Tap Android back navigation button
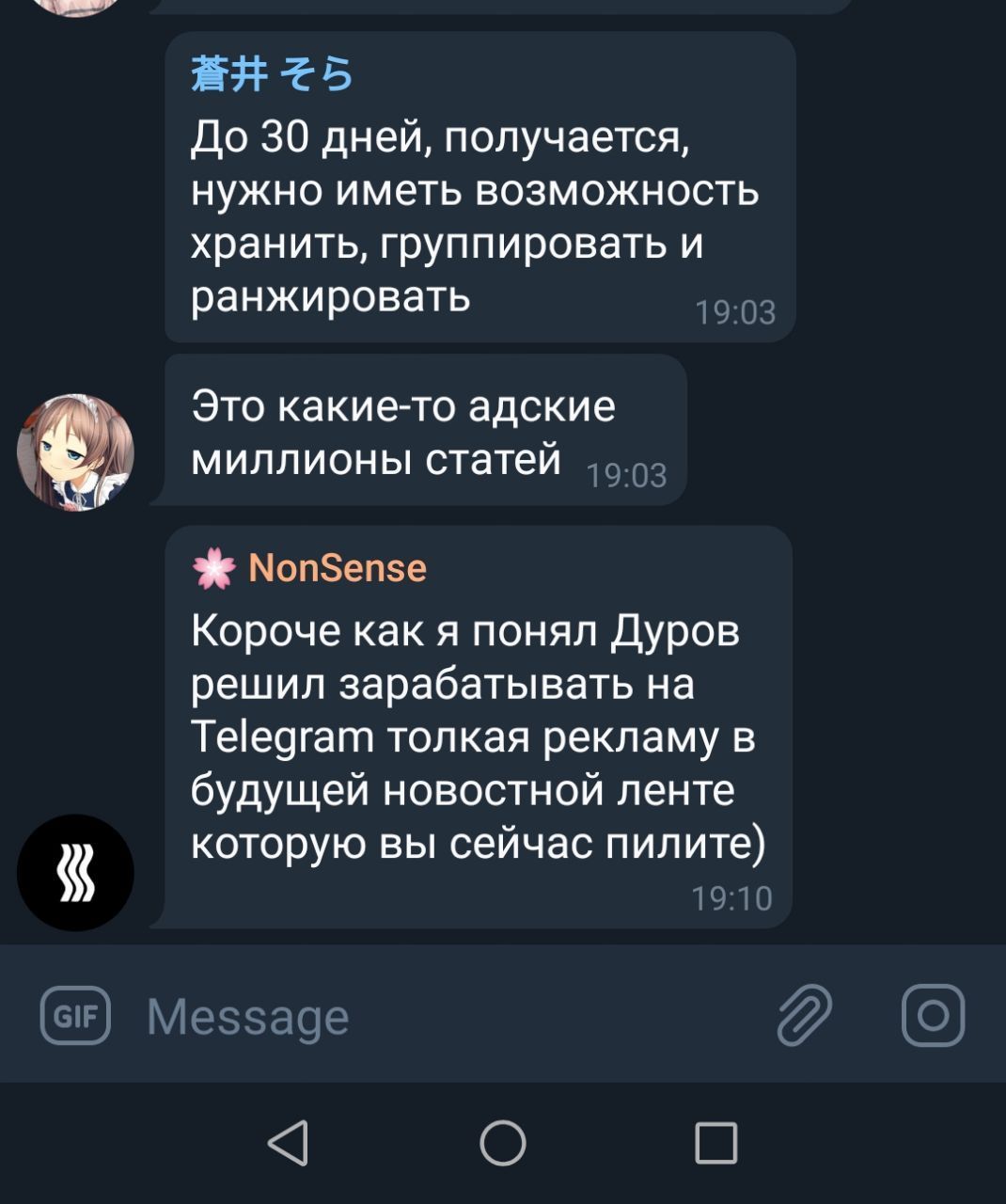The image size is (1006, 1204). (289, 1143)
